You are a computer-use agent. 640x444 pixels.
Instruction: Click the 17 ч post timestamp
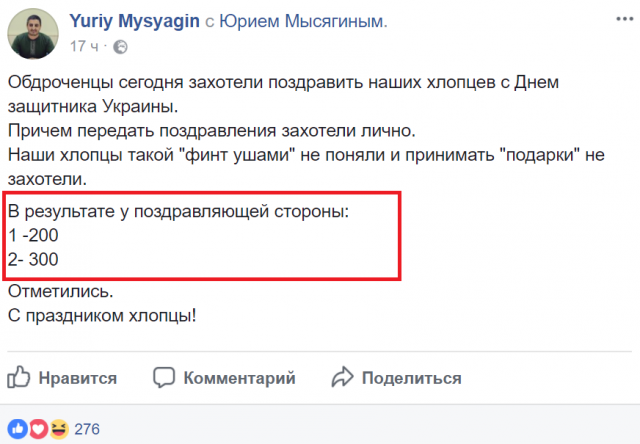pyautogui.click(x=86, y=47)
